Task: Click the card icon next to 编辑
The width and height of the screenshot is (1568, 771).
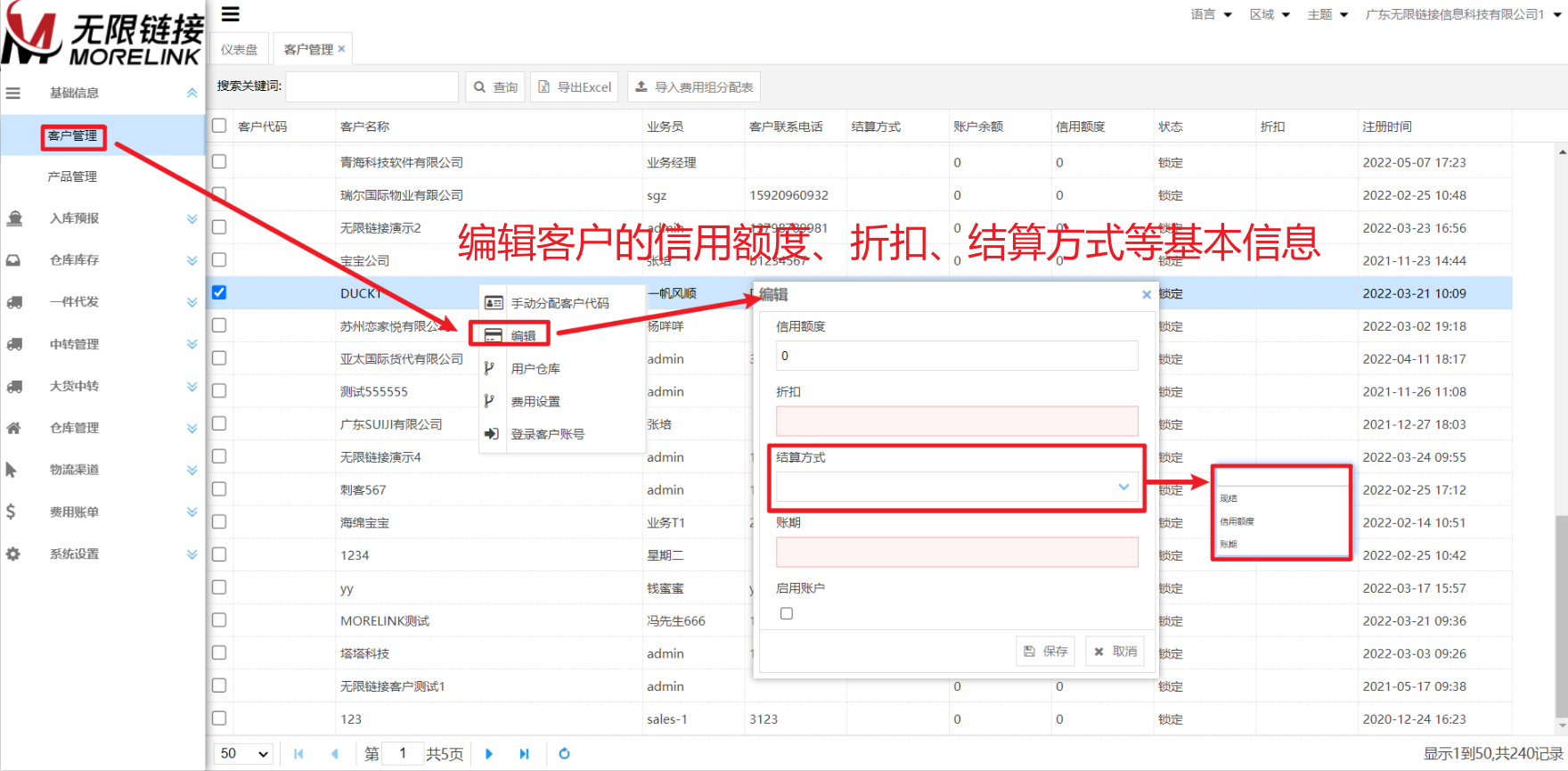Action: pyautogui.click(x=493, y=335)
